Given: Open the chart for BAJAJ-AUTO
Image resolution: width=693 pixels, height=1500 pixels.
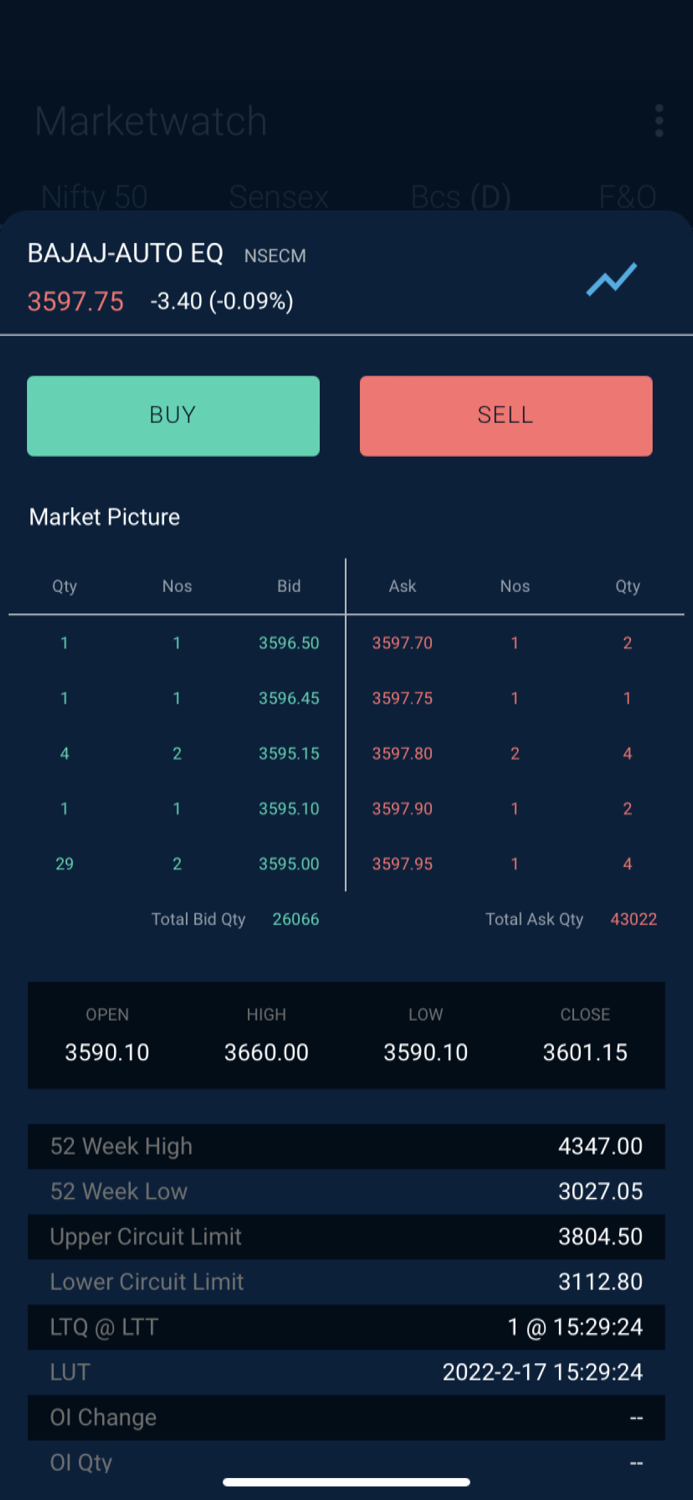Looking at the screenshot, I should coord(611,281).
